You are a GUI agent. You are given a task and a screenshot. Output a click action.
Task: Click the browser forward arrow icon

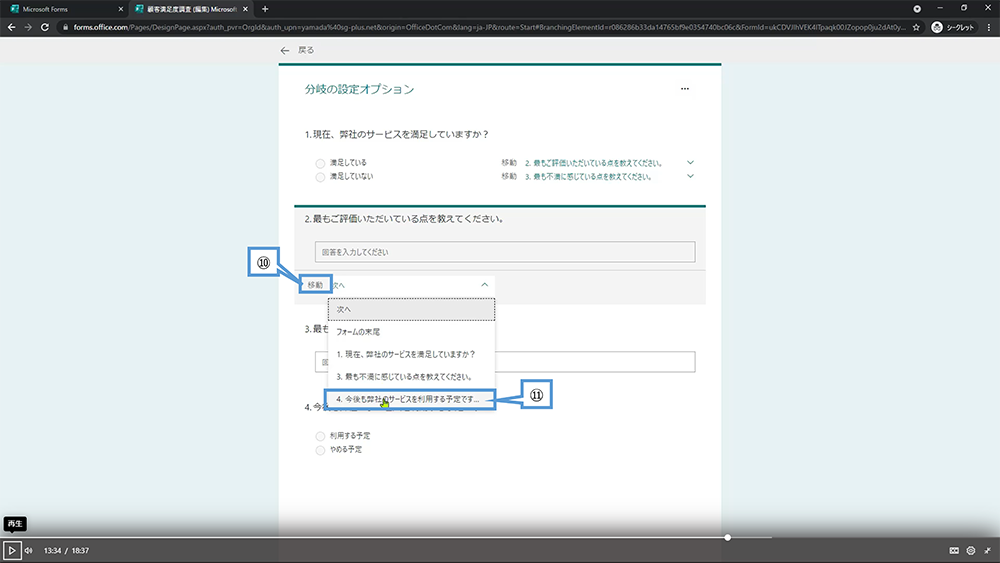pos(28,27)
